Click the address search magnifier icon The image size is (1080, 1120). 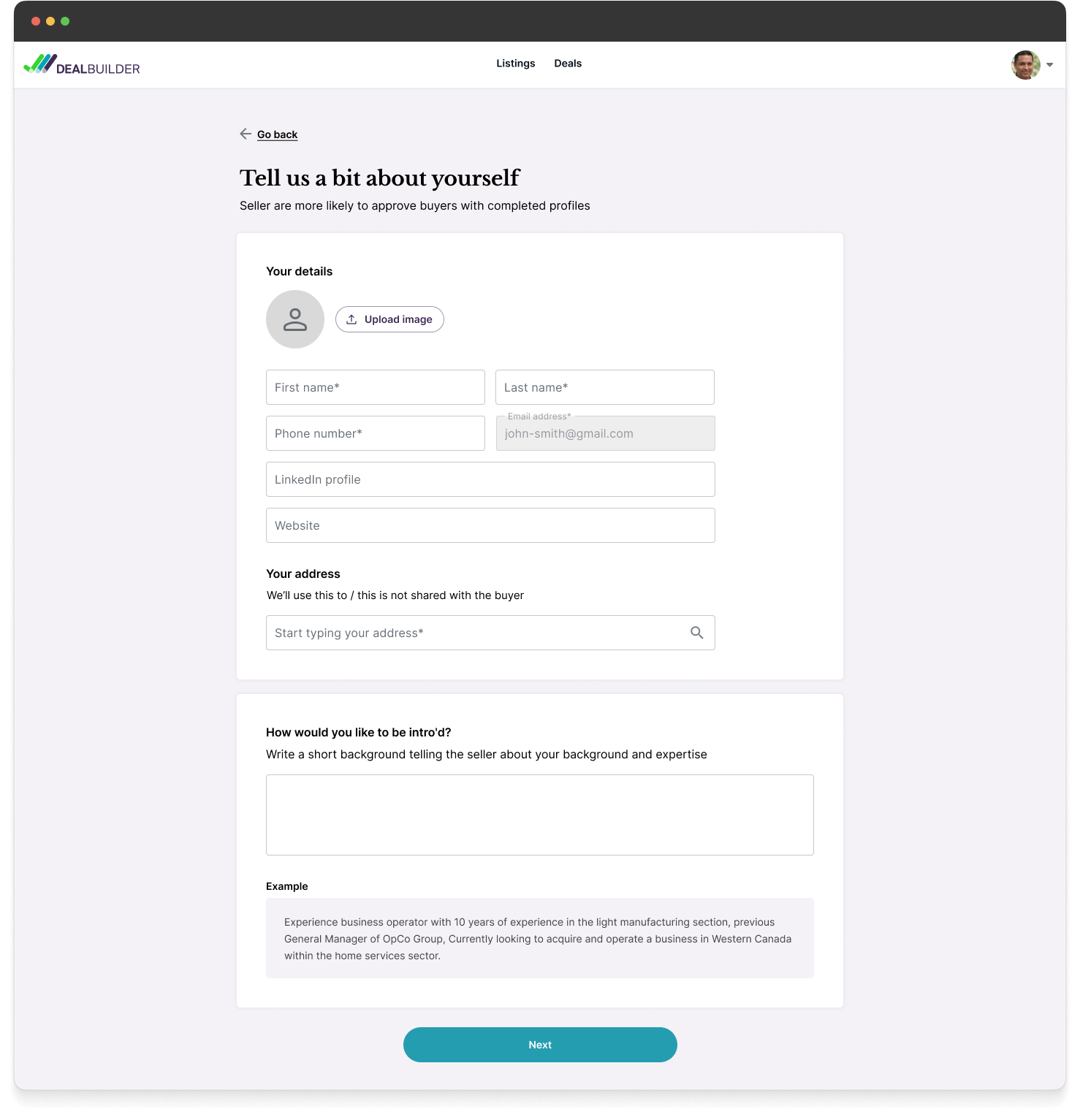click(697, 633)
